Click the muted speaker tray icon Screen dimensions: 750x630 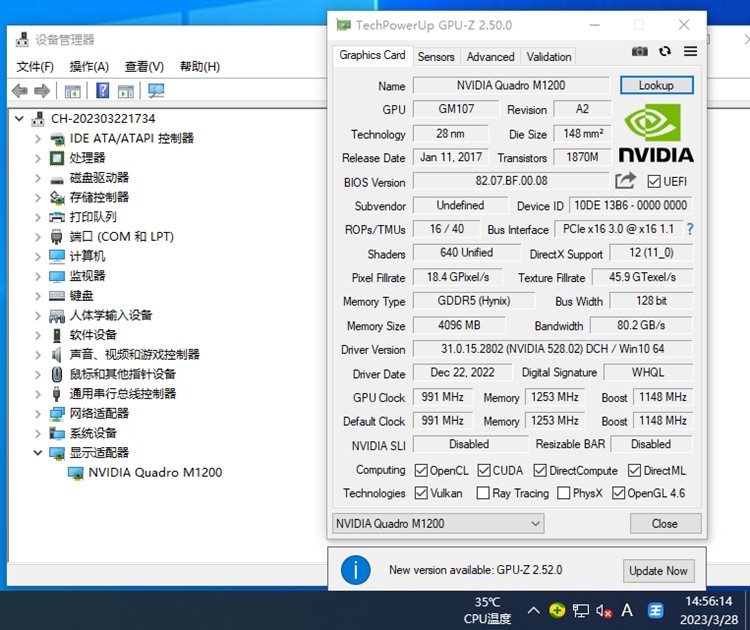(604, 610)
